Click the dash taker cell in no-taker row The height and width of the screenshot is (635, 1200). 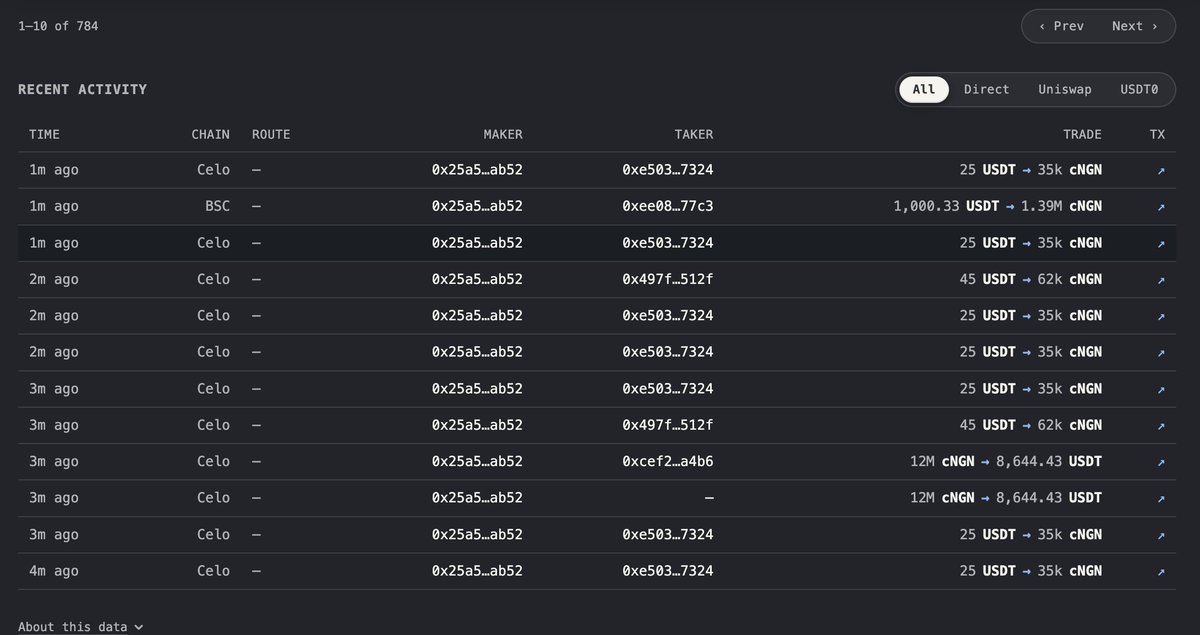pos(708,498)
